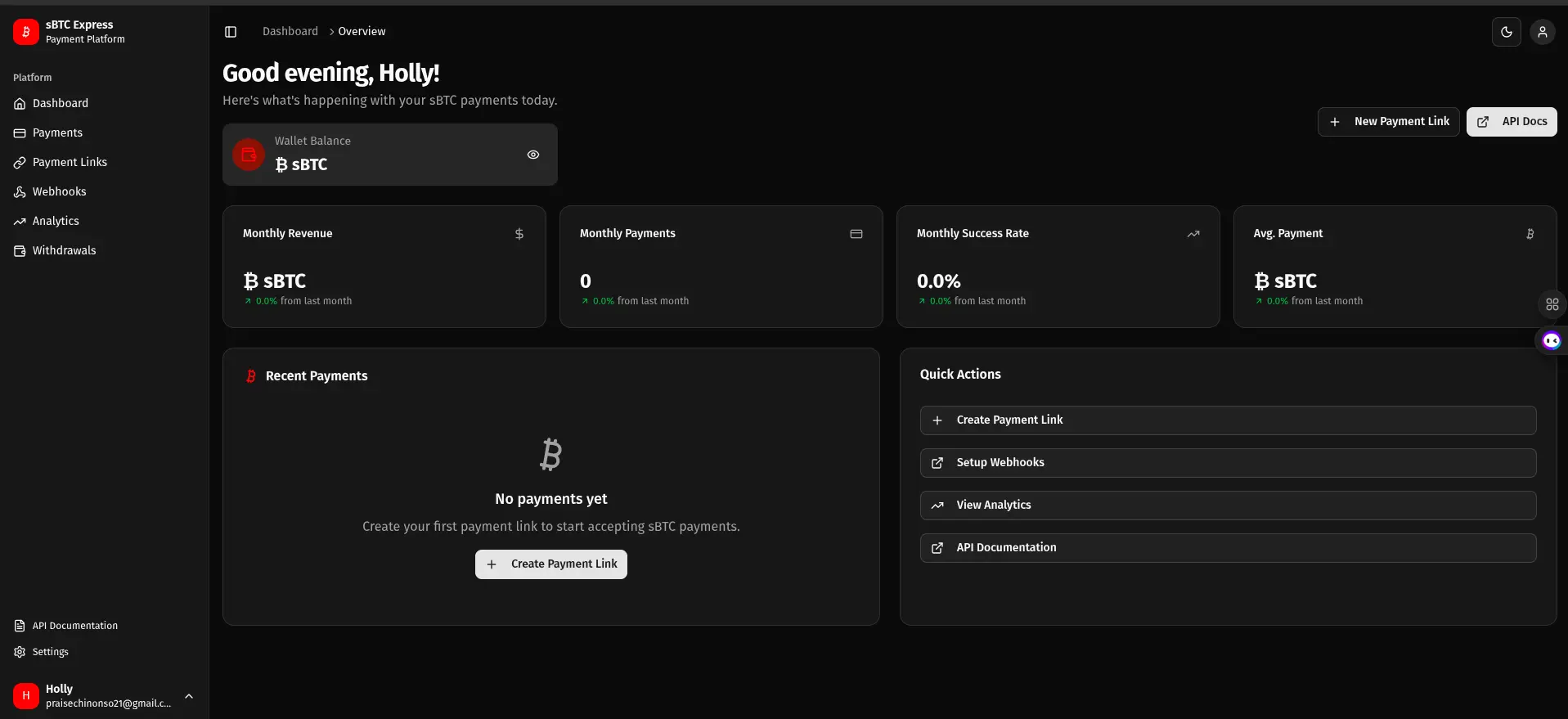Click the New Payment Link button
1568x719 pixels.
[1388, 122]
